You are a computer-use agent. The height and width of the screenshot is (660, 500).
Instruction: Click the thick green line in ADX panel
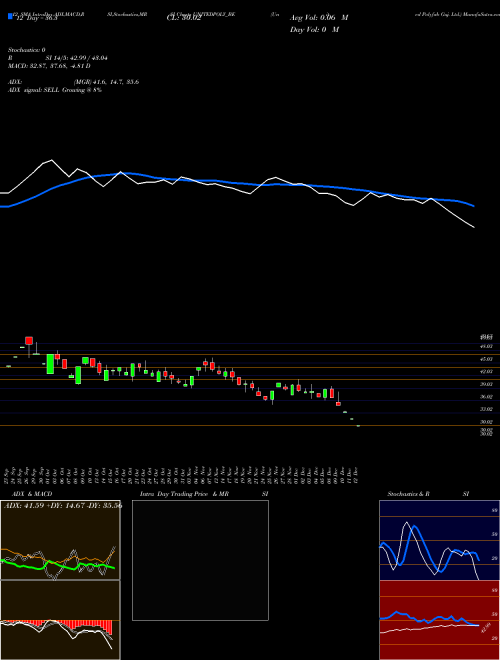pyautogui.click(x=58, y=565)
